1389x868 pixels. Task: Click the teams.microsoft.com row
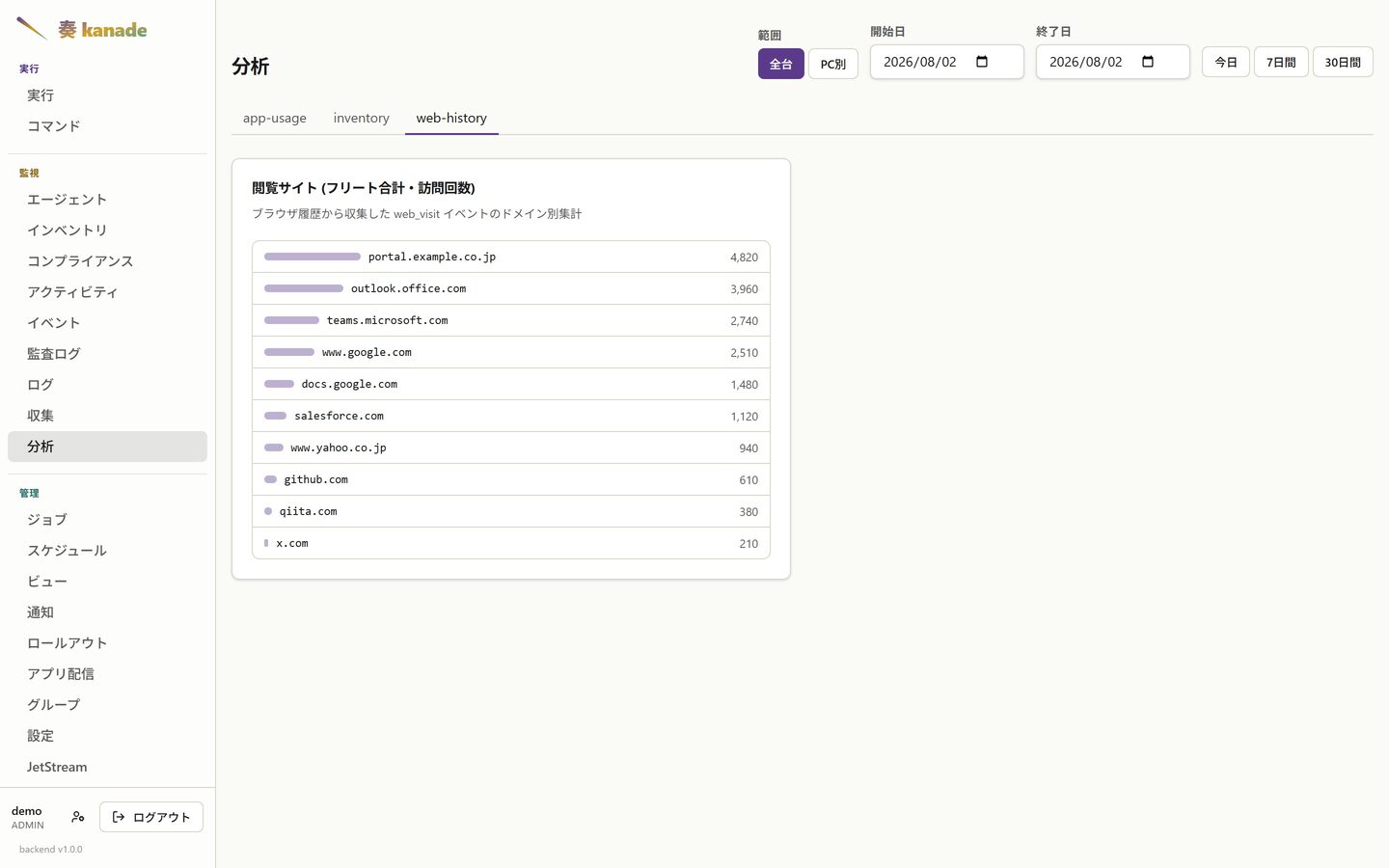511,320
